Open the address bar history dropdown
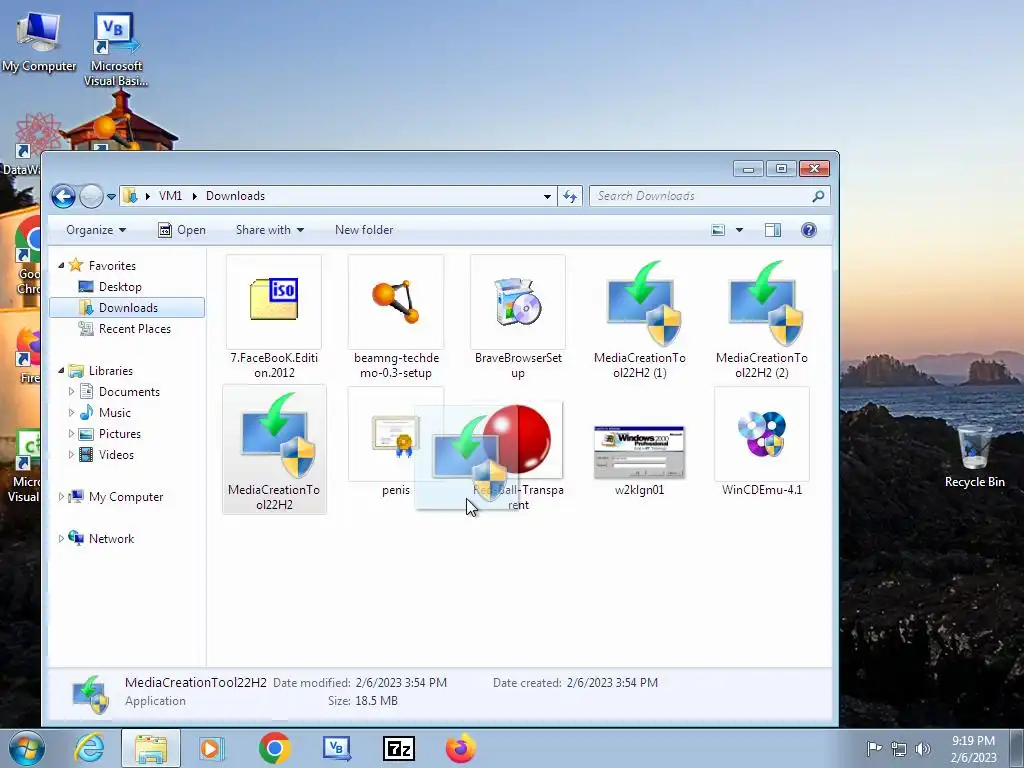This screenshot has width=1024, height=768. [x=547, y=197]
